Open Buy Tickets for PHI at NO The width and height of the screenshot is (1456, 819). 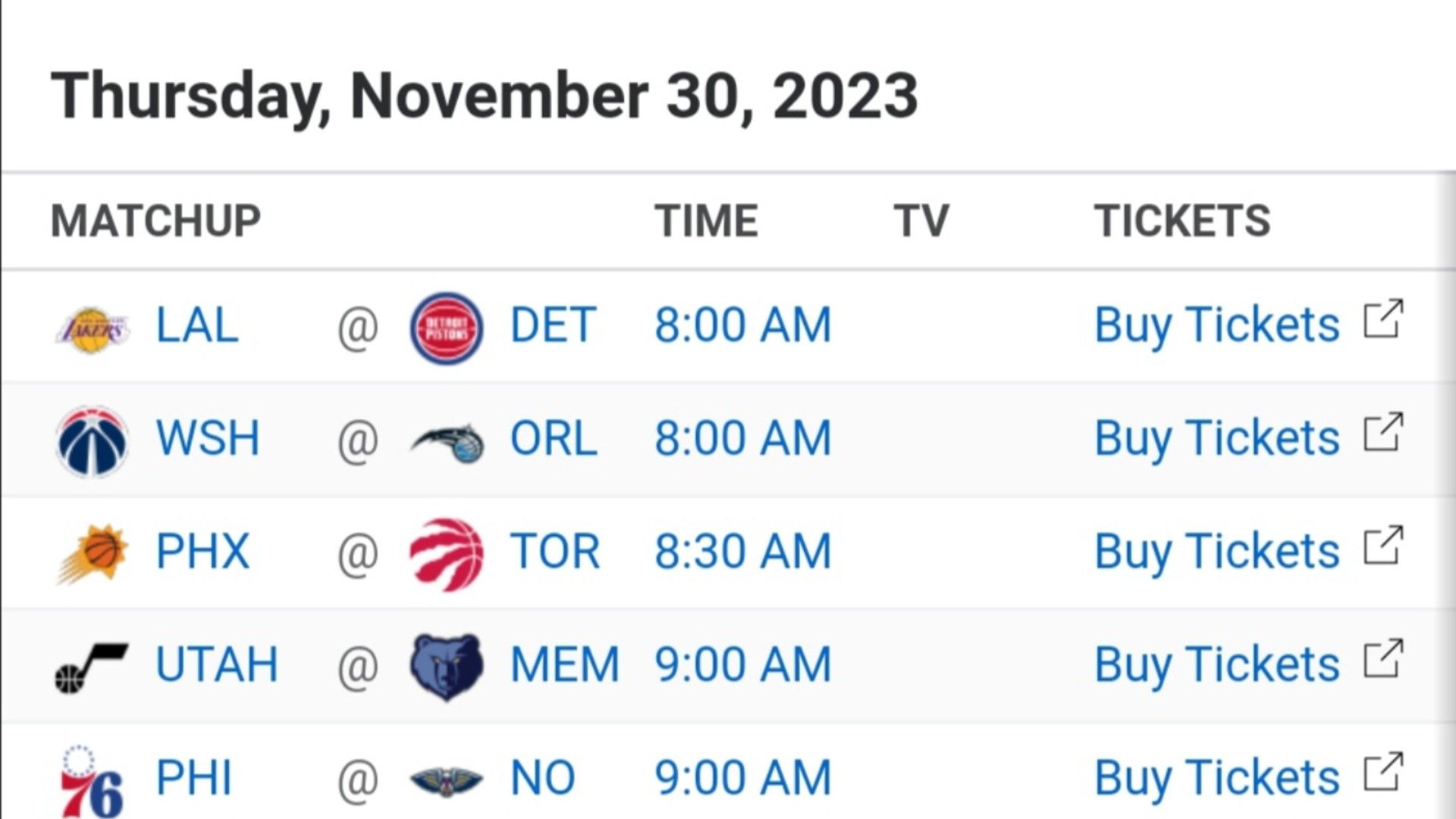pyautogui.click(x=1217, y=778)
